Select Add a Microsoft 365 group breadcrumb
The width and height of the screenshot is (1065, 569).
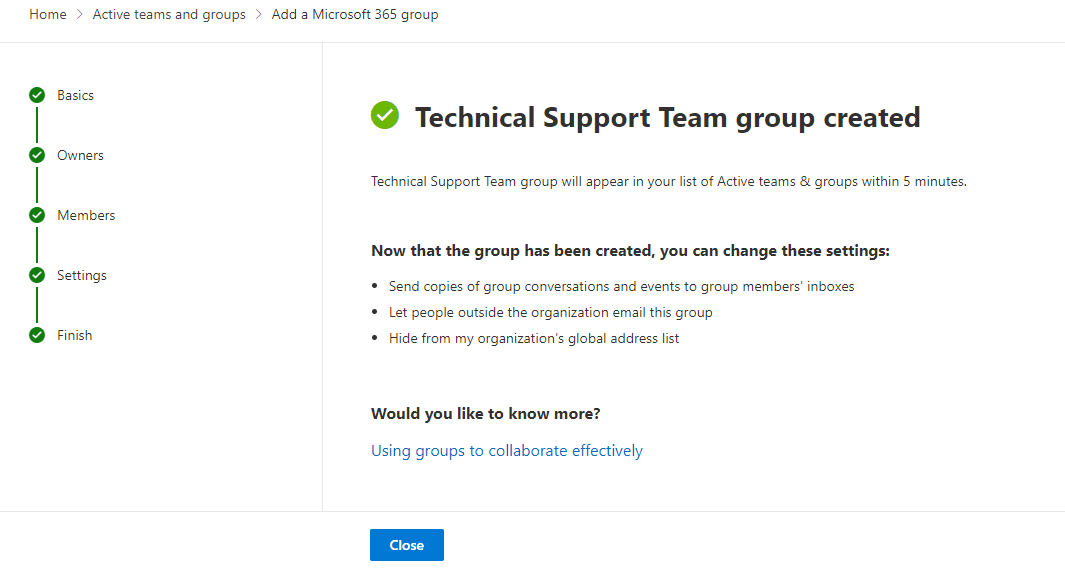tap(355, 15)
